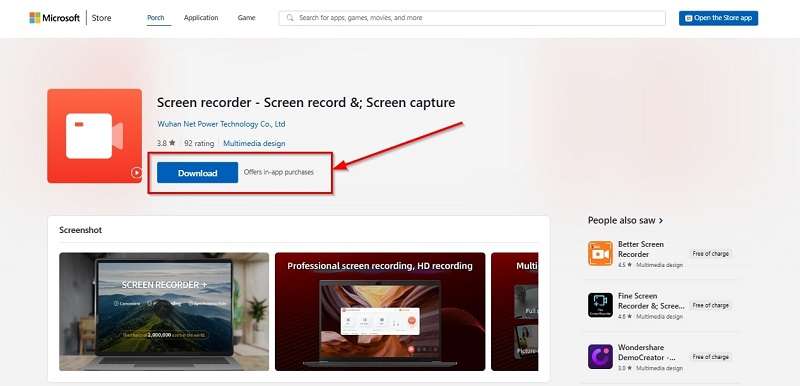The width and height of the screenshot is (800, 386).
Task: Click the Offers in-app purchases text
Action: 279,172
